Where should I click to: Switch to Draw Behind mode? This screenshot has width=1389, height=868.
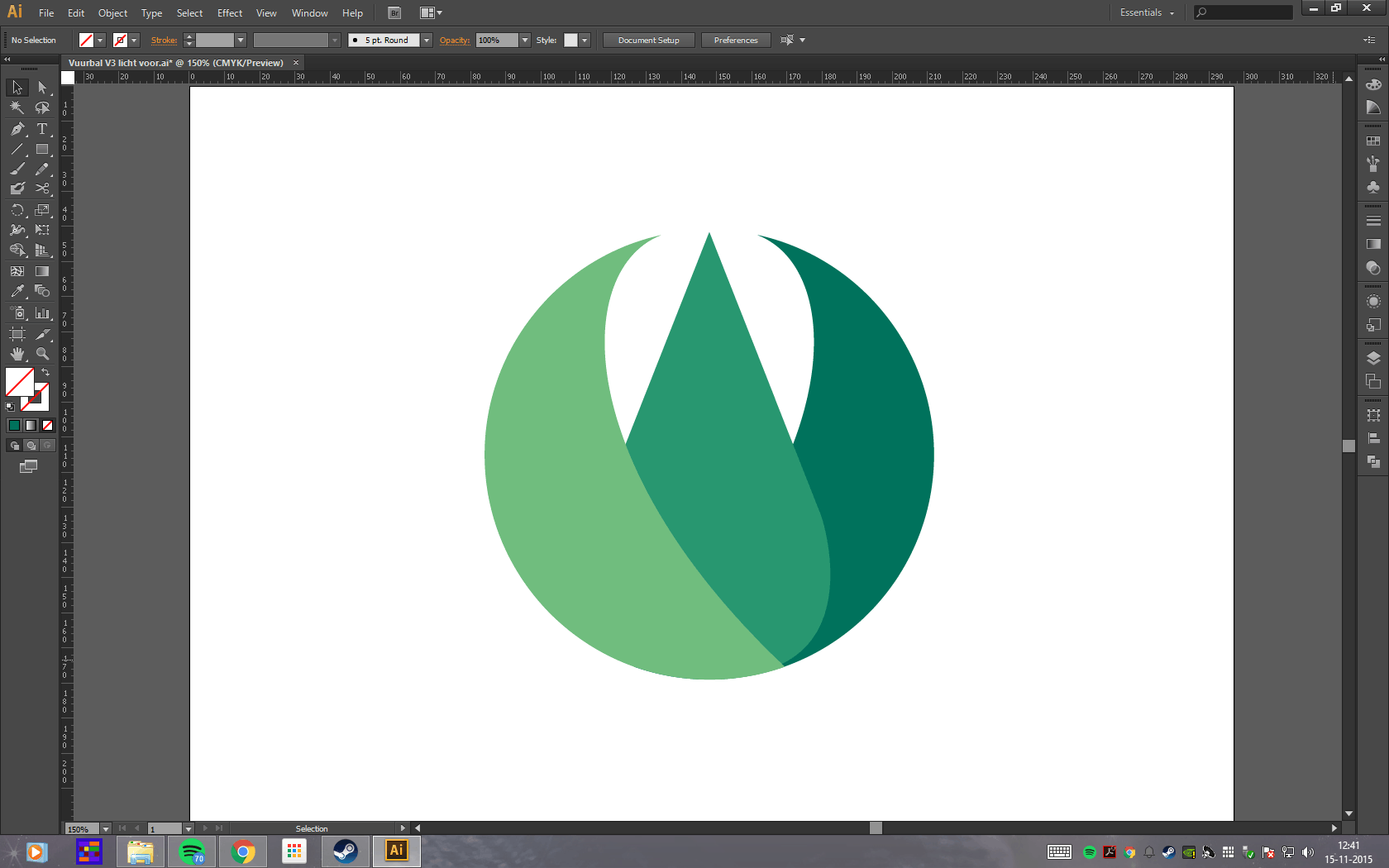pos(31,446)
